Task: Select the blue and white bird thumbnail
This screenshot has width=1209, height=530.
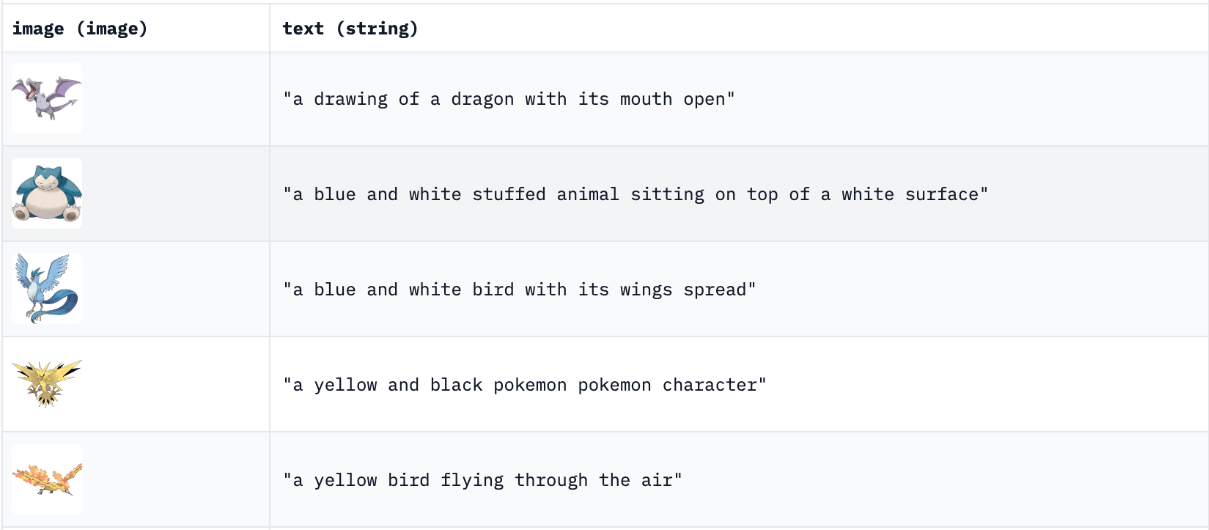Action: pyautogui.click(x=47, y=289)
